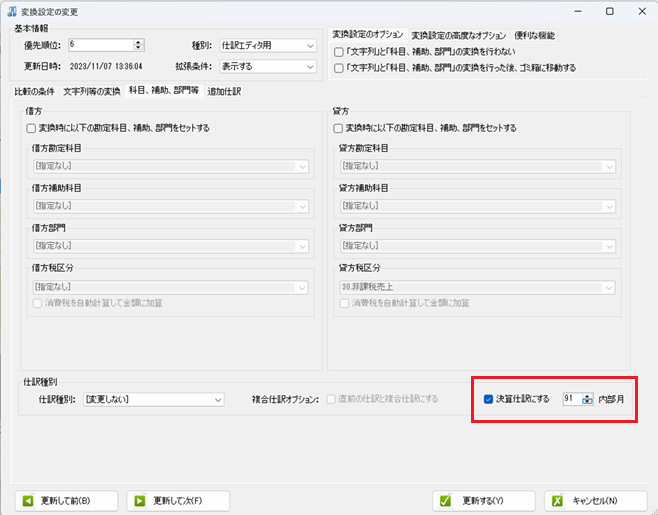Switch to the 比較の条件 tab
This screenshot has width=658, height=515.
(x=35, y=91)
